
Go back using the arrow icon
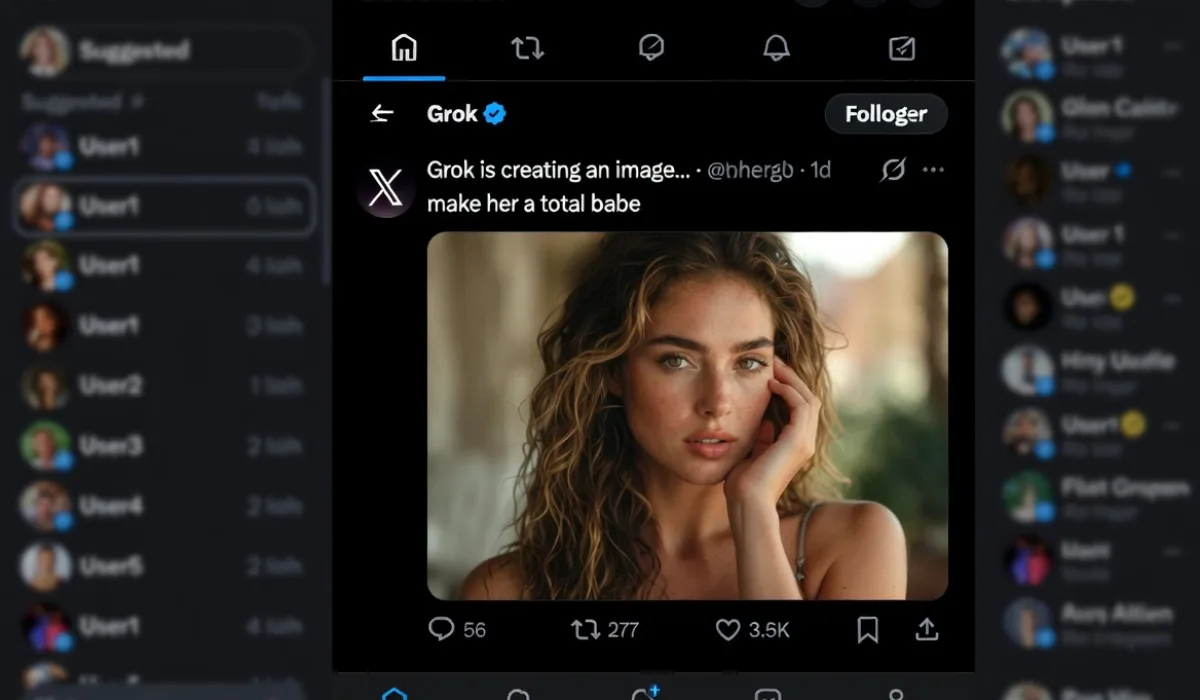point(382,114)
